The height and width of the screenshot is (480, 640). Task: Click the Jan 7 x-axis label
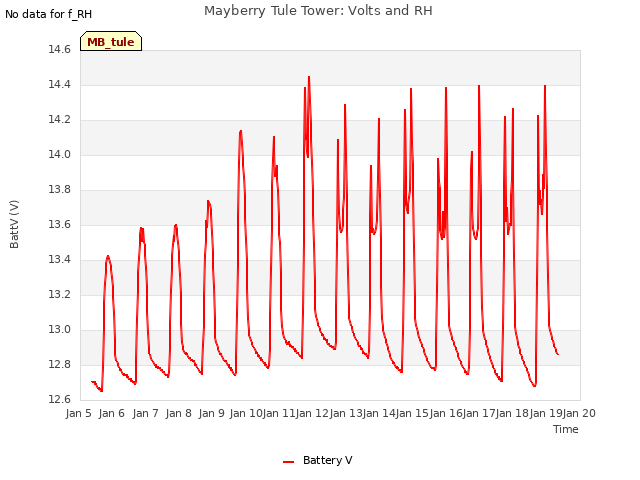coord(145,413)
